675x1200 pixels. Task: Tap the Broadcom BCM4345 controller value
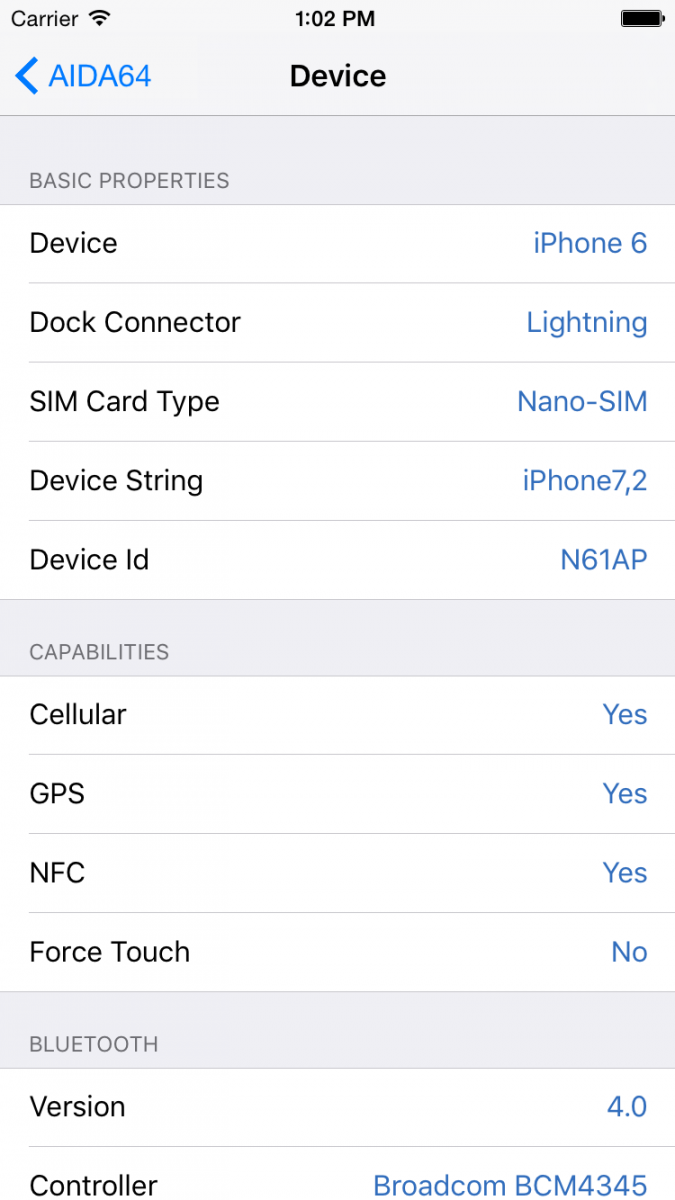click(x=510, y=1185)
